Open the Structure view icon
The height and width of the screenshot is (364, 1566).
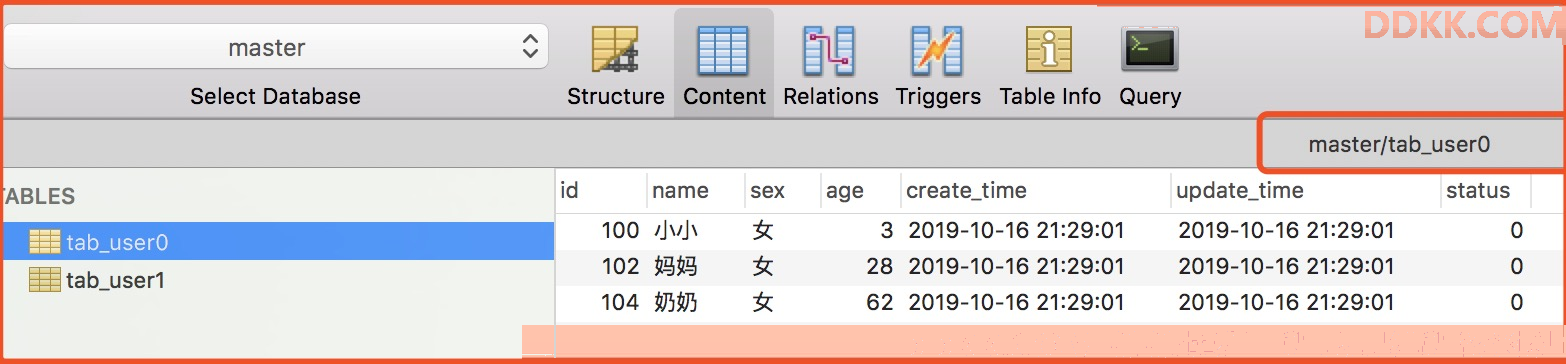click(615, 50)
